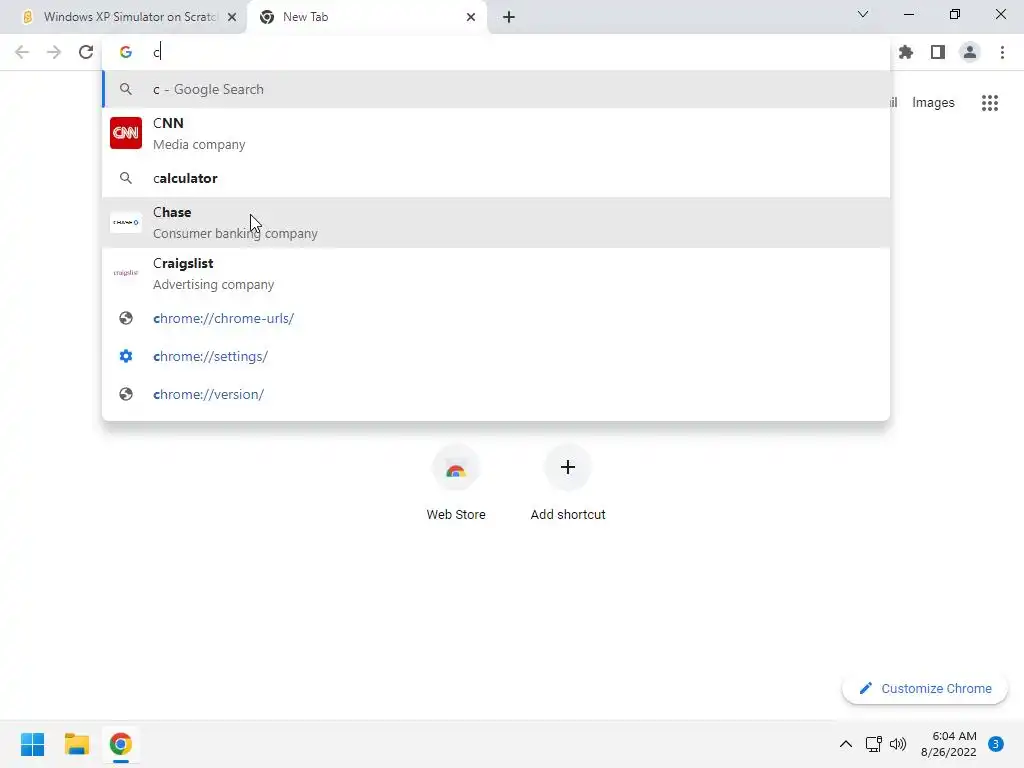Open Chrome's three-dot menu
Viewport: 1024px width, 768px height.
tap(1002, 52)
